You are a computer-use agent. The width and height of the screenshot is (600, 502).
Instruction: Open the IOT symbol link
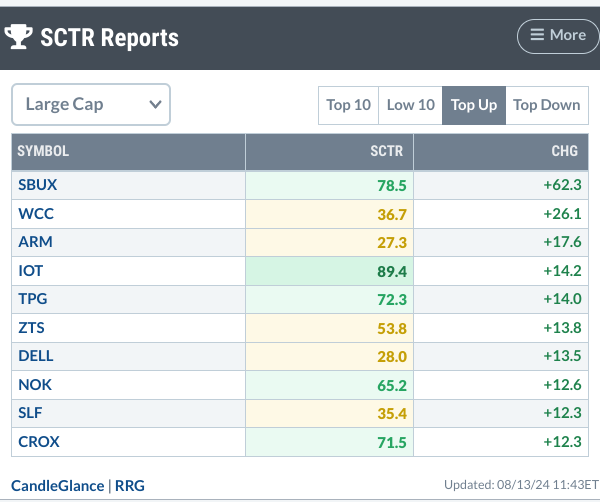31,271
